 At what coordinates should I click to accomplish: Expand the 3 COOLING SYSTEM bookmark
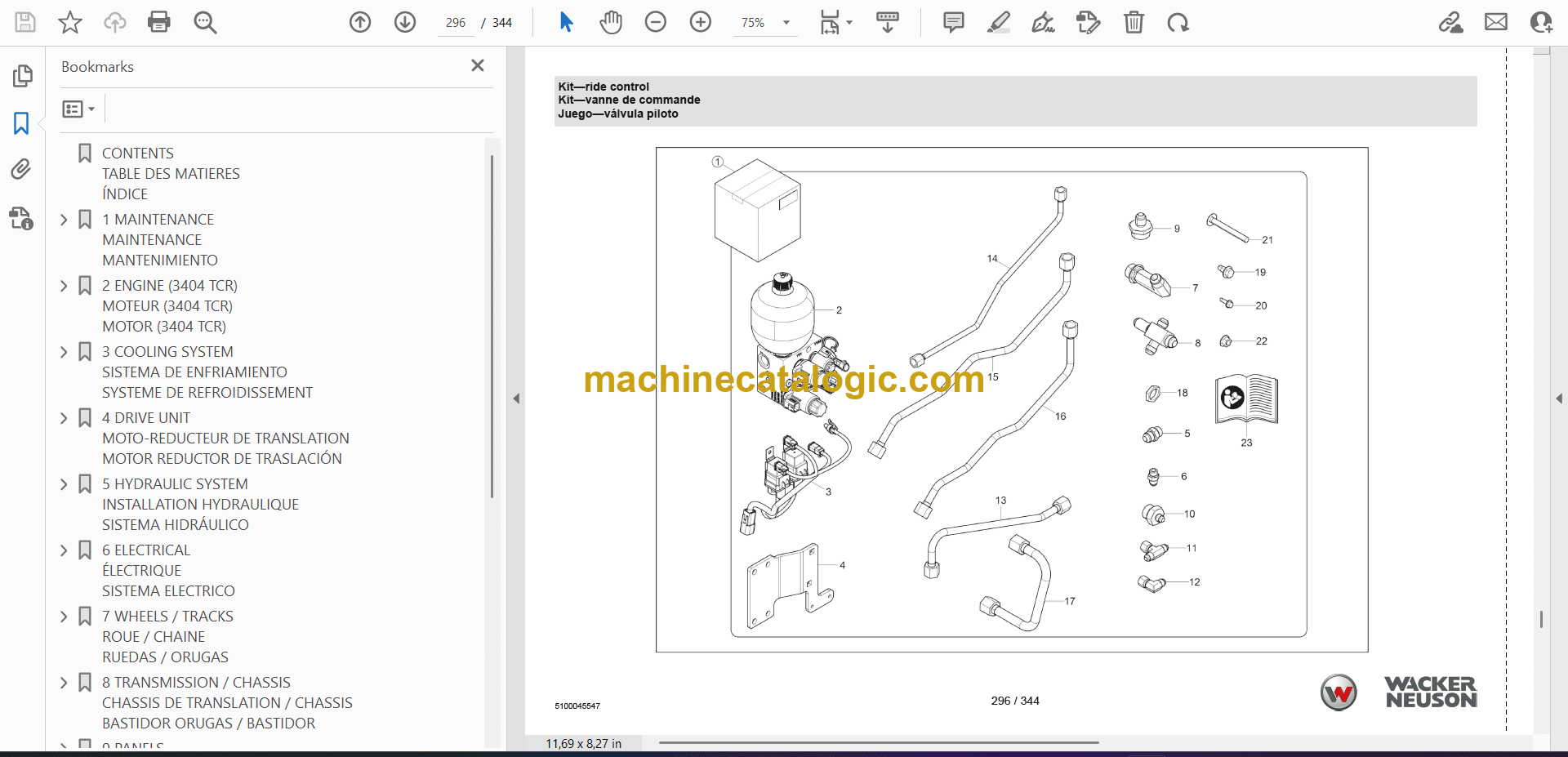[64, 352]
